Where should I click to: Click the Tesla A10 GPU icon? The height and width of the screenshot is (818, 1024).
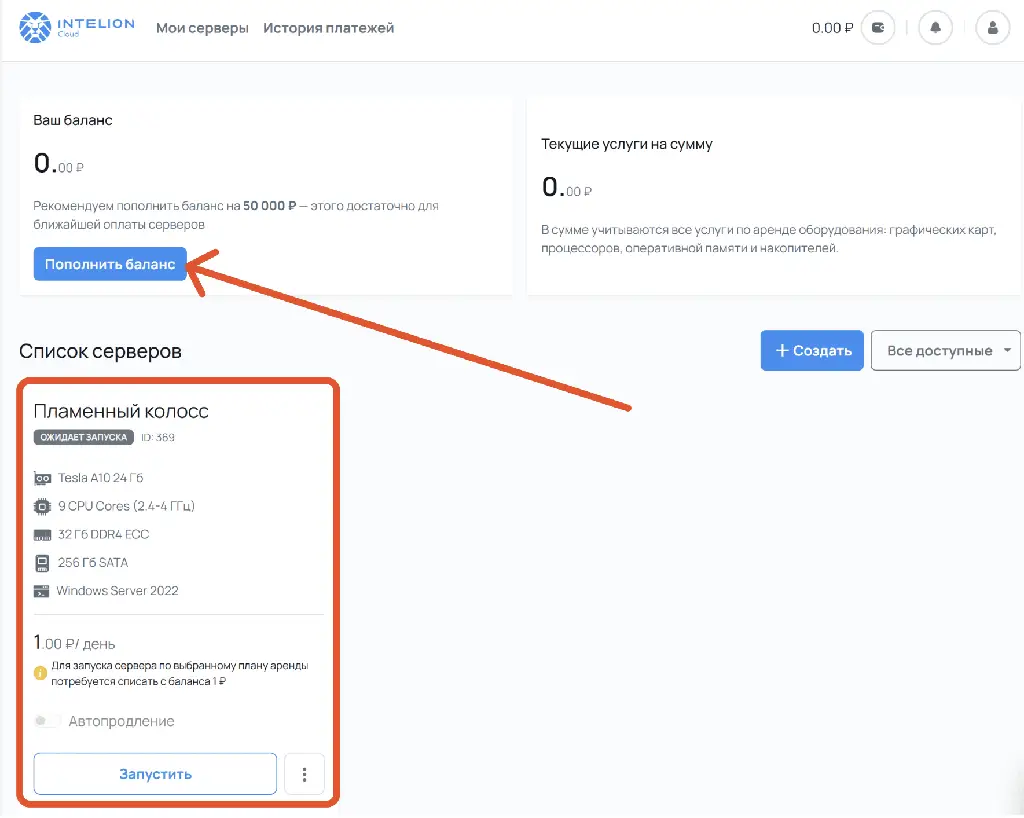(43, 478)
